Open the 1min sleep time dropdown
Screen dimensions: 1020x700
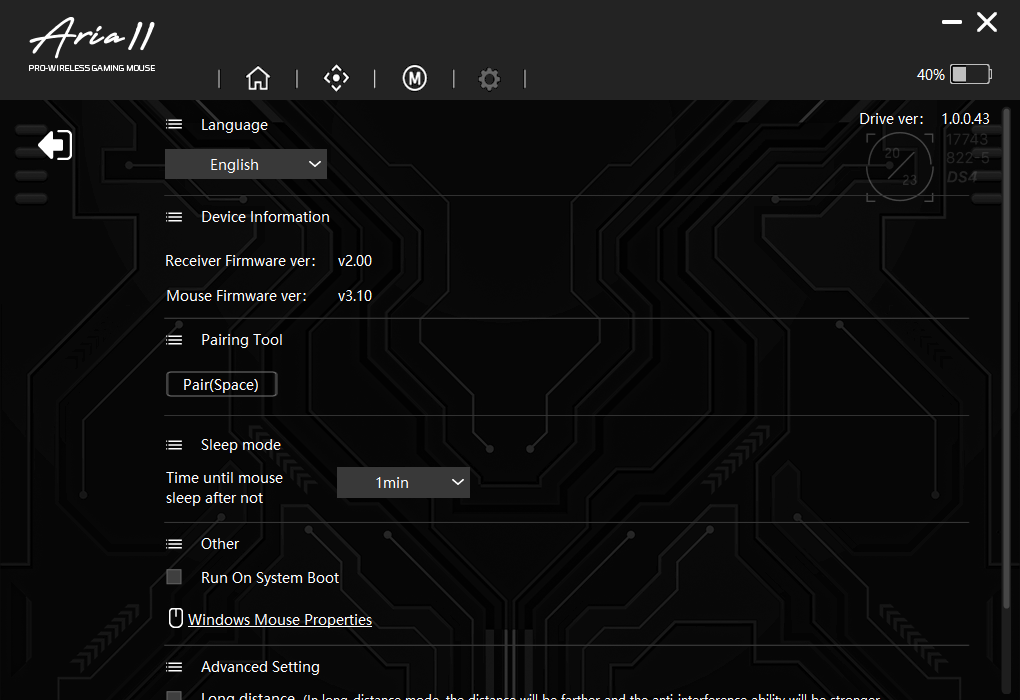pos(403,483)
